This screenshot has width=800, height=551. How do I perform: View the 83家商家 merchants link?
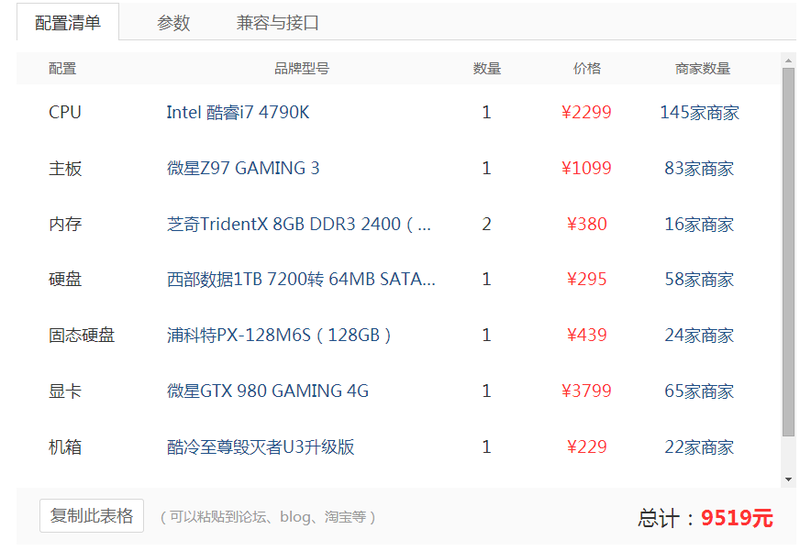click(699, 168)
